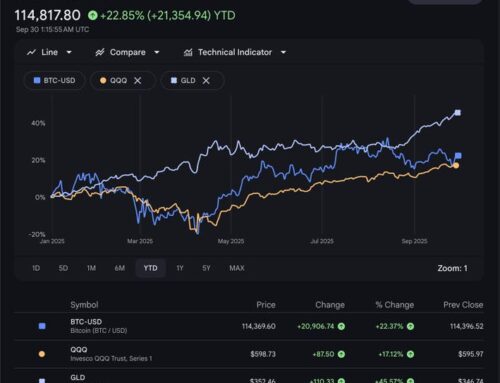
Task: Click the 114,817.80 price value
Action: point(47,15)
